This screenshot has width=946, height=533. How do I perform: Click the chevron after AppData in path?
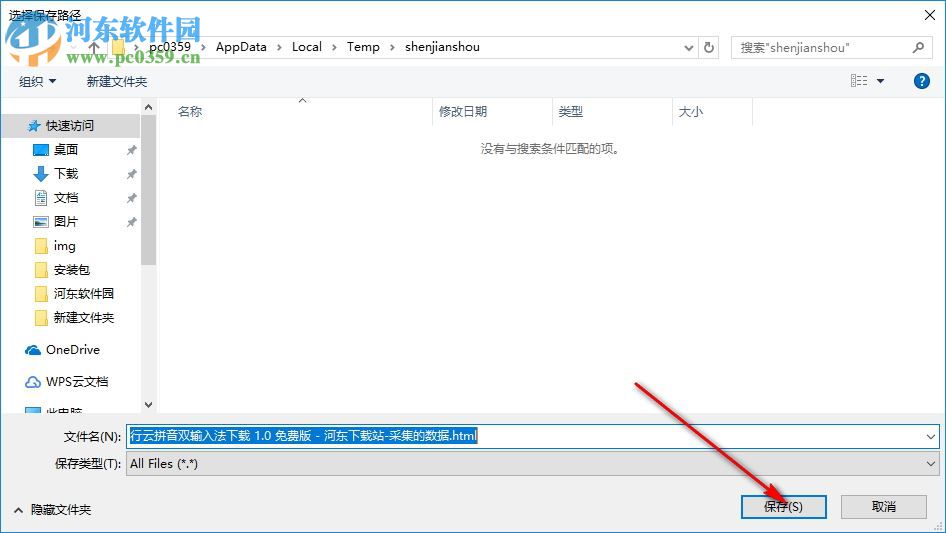click(x=279, y=48)
